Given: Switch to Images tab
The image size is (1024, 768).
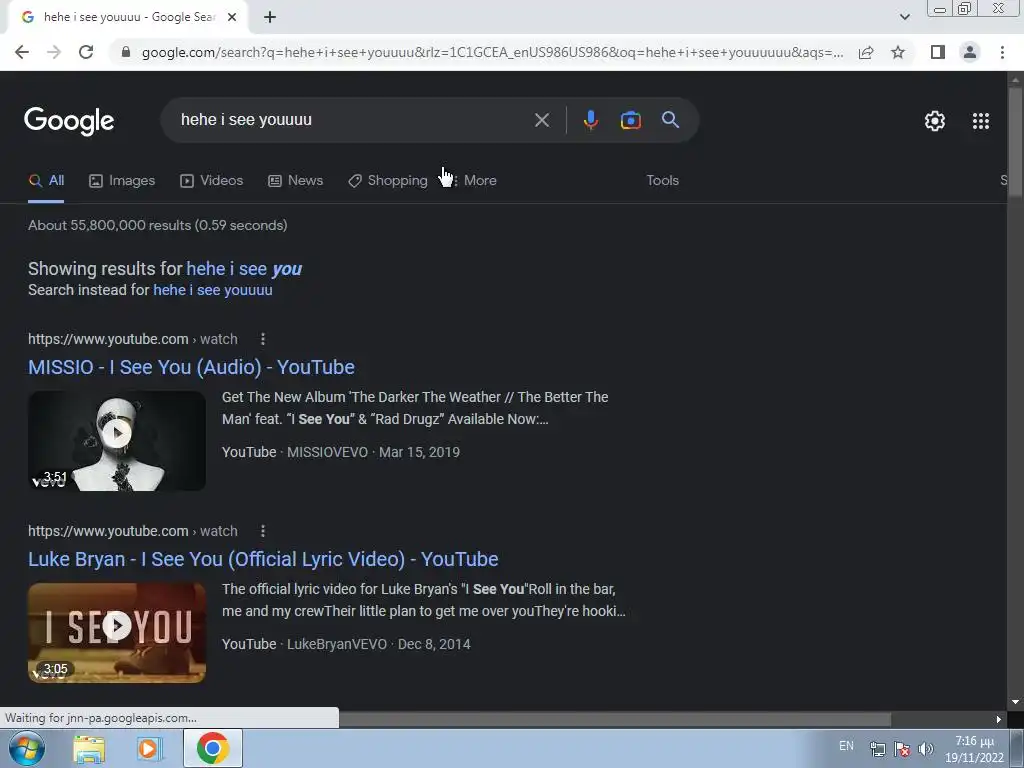Looking at the screenshot, I should coord(122,181).
